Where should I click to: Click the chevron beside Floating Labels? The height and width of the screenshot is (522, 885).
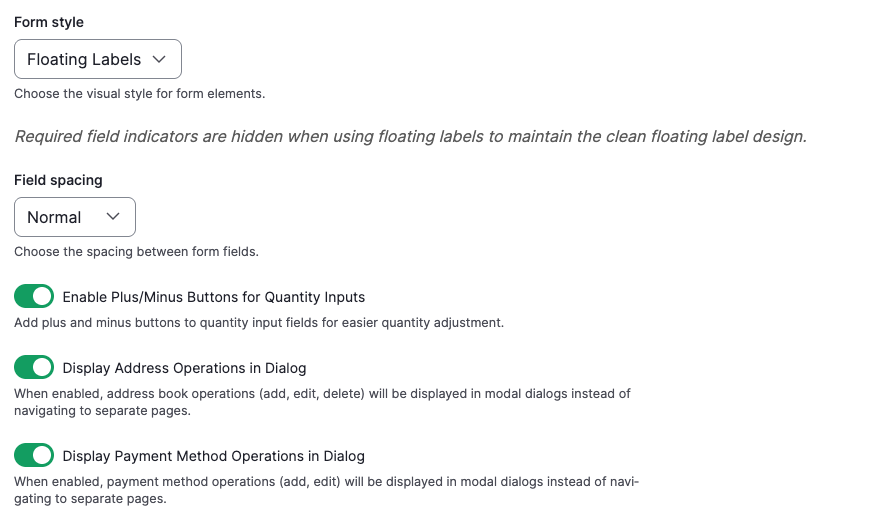159,59
